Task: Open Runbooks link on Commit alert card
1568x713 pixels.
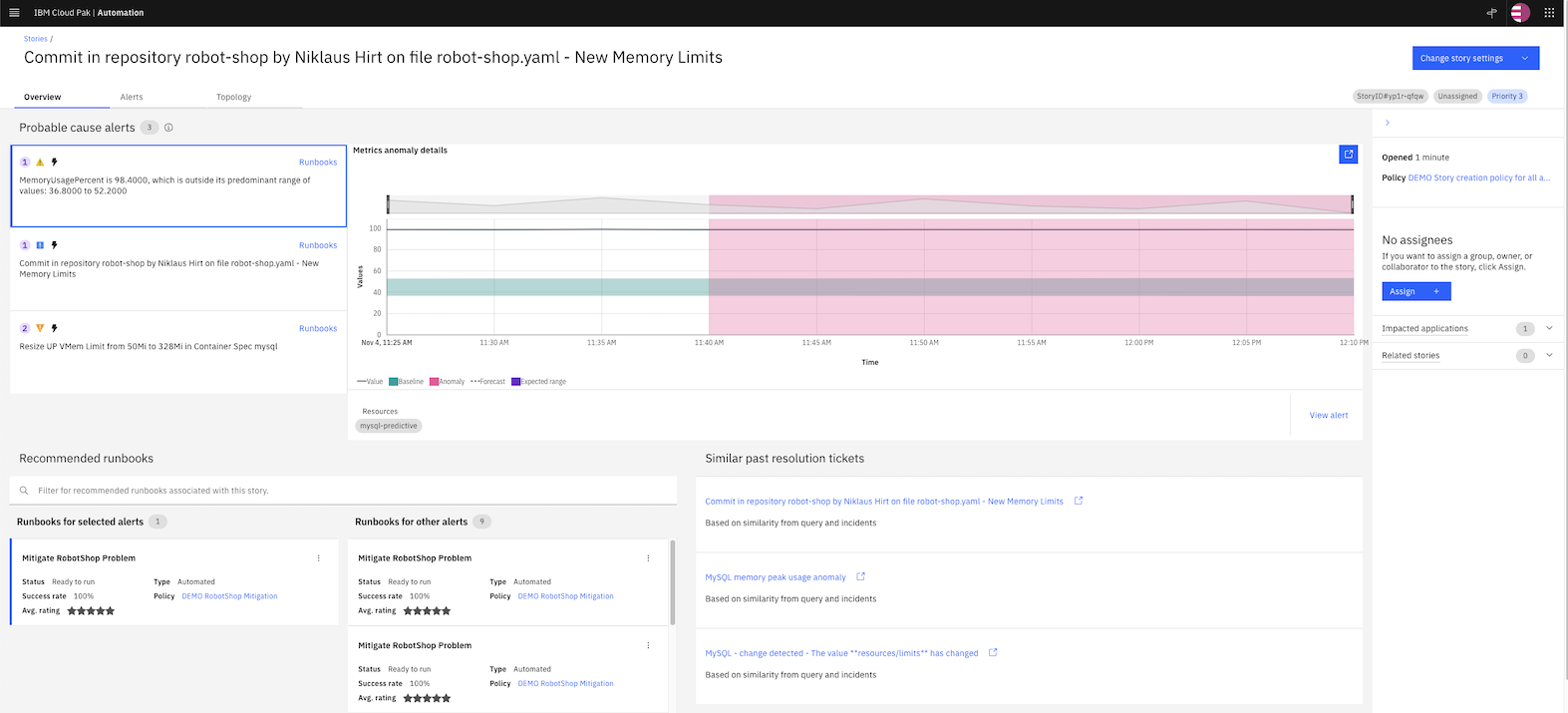Action: coord(318,245)
